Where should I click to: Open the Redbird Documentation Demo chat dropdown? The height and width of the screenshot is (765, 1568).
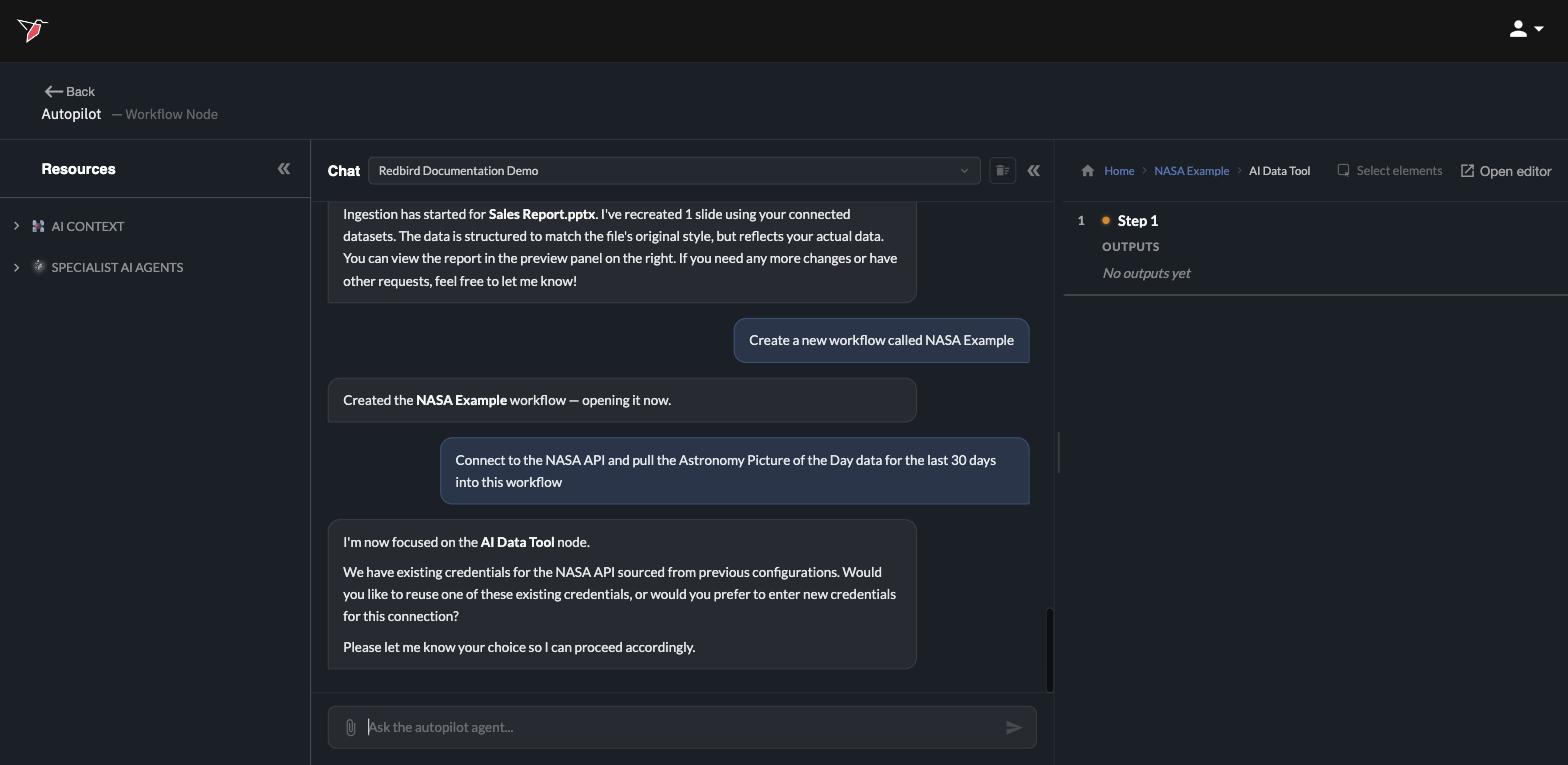(674, 170)
